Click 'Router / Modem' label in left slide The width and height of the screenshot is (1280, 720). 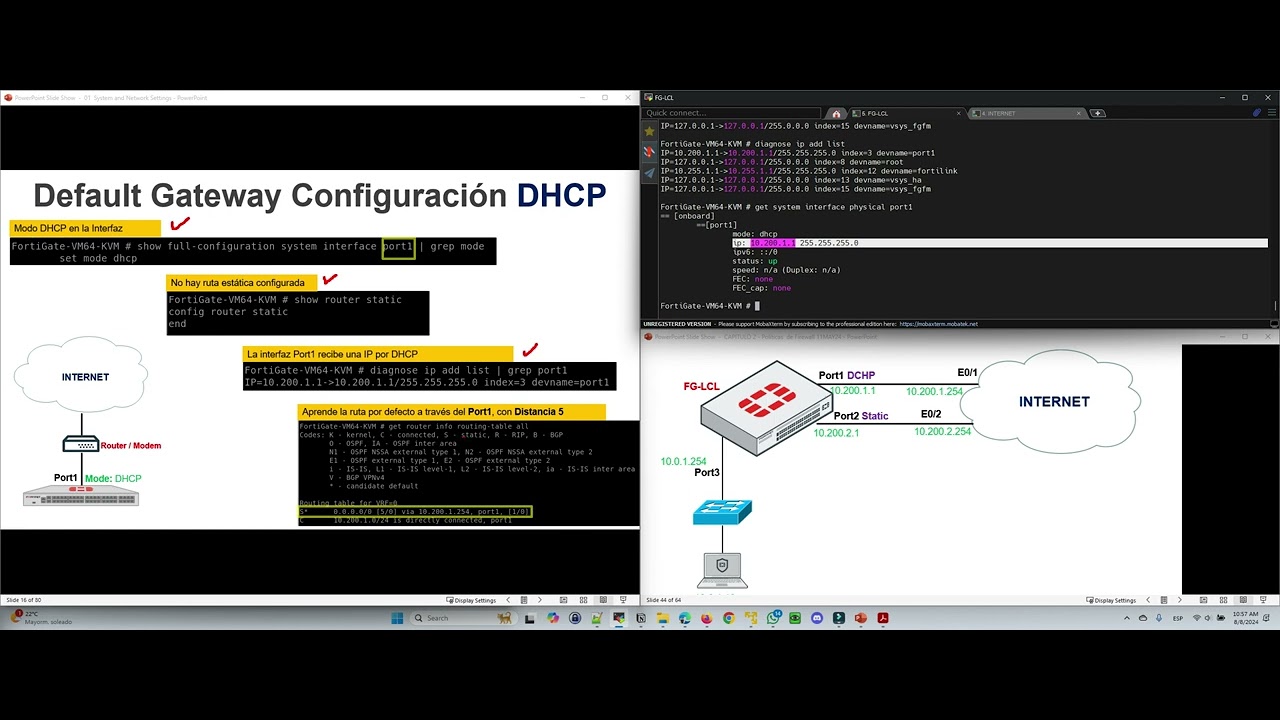(x=131, y=446)
